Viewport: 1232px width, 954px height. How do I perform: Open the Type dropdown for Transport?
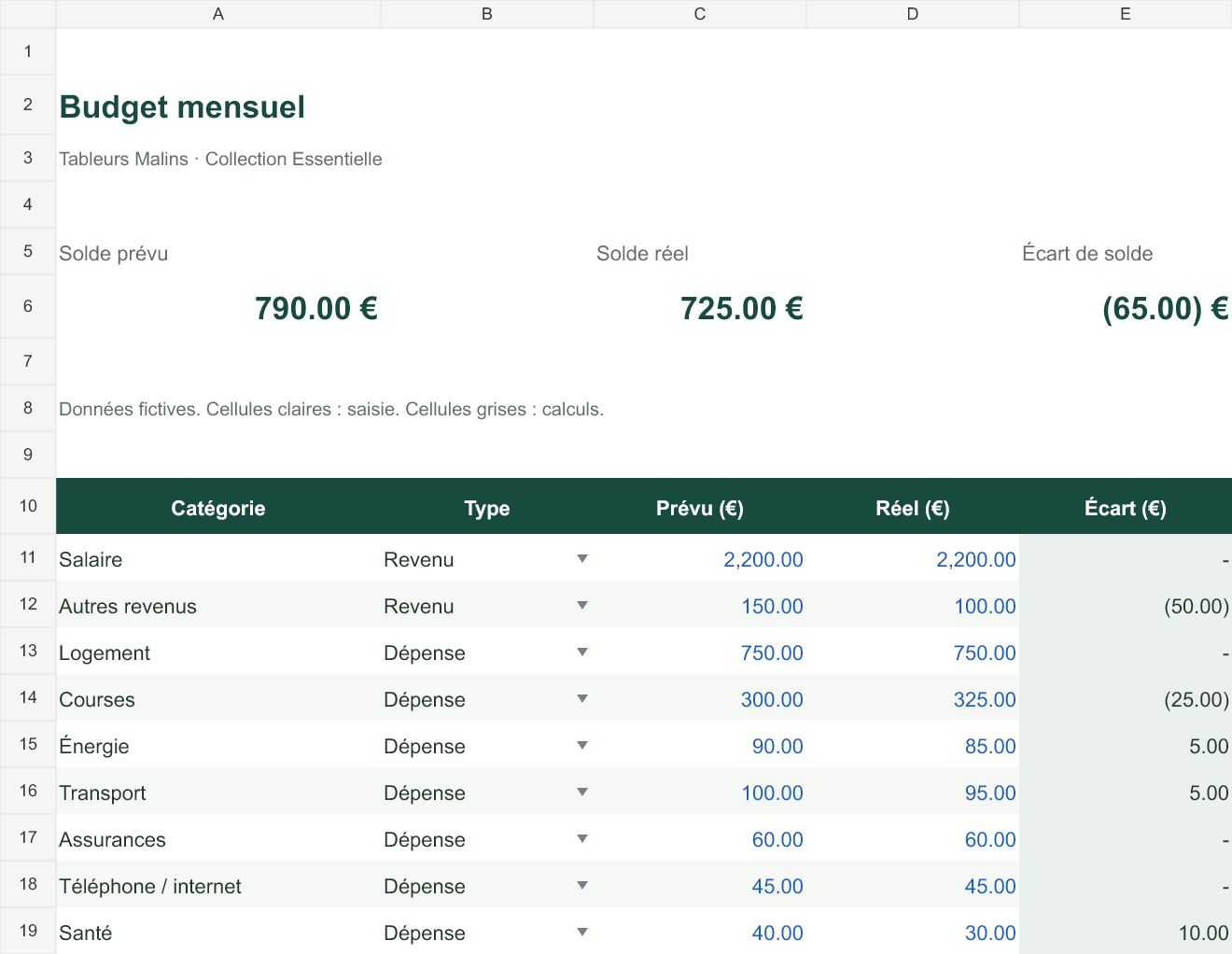(582, 793)
